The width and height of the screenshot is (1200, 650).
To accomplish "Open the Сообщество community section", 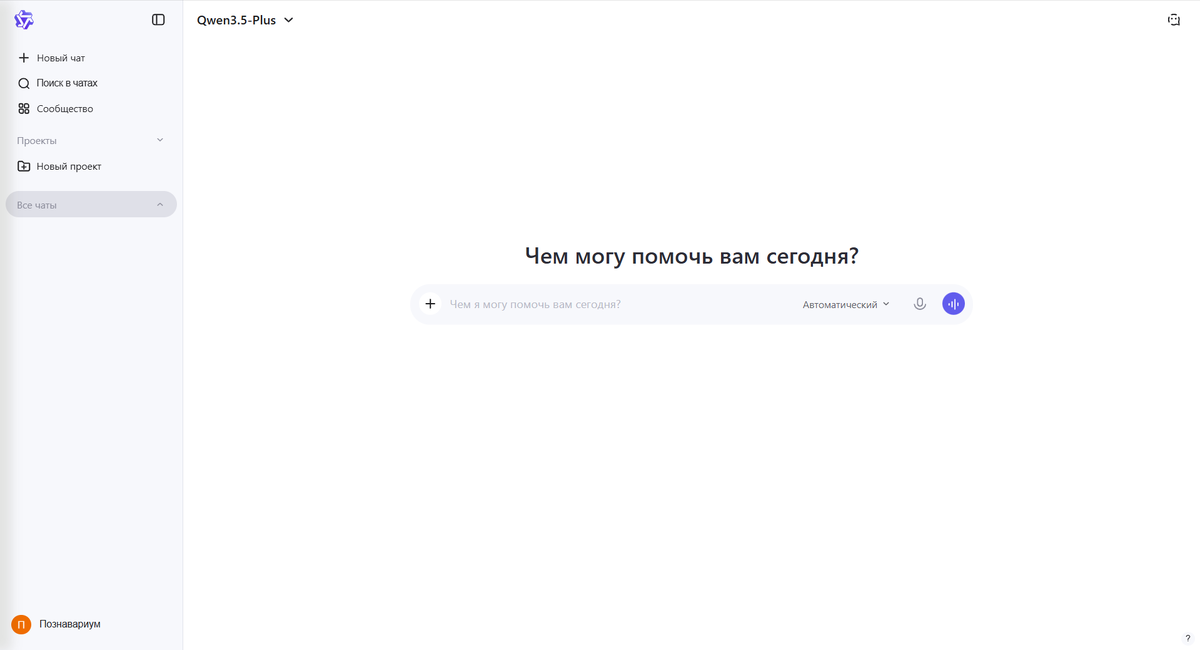I will point(66,108).
